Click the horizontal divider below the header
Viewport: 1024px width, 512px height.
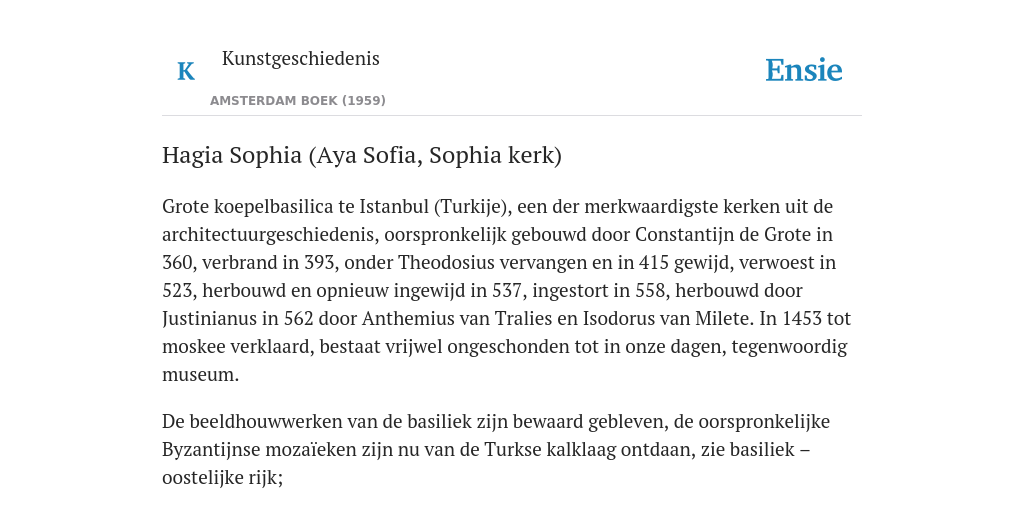click(512, 116)
